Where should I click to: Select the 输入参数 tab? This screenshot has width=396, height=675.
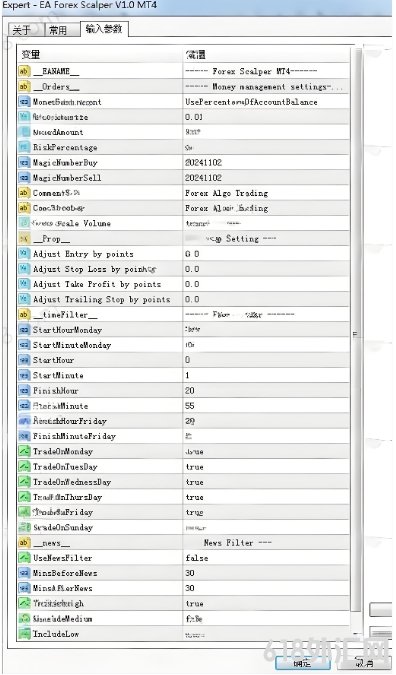coord(104,29)
